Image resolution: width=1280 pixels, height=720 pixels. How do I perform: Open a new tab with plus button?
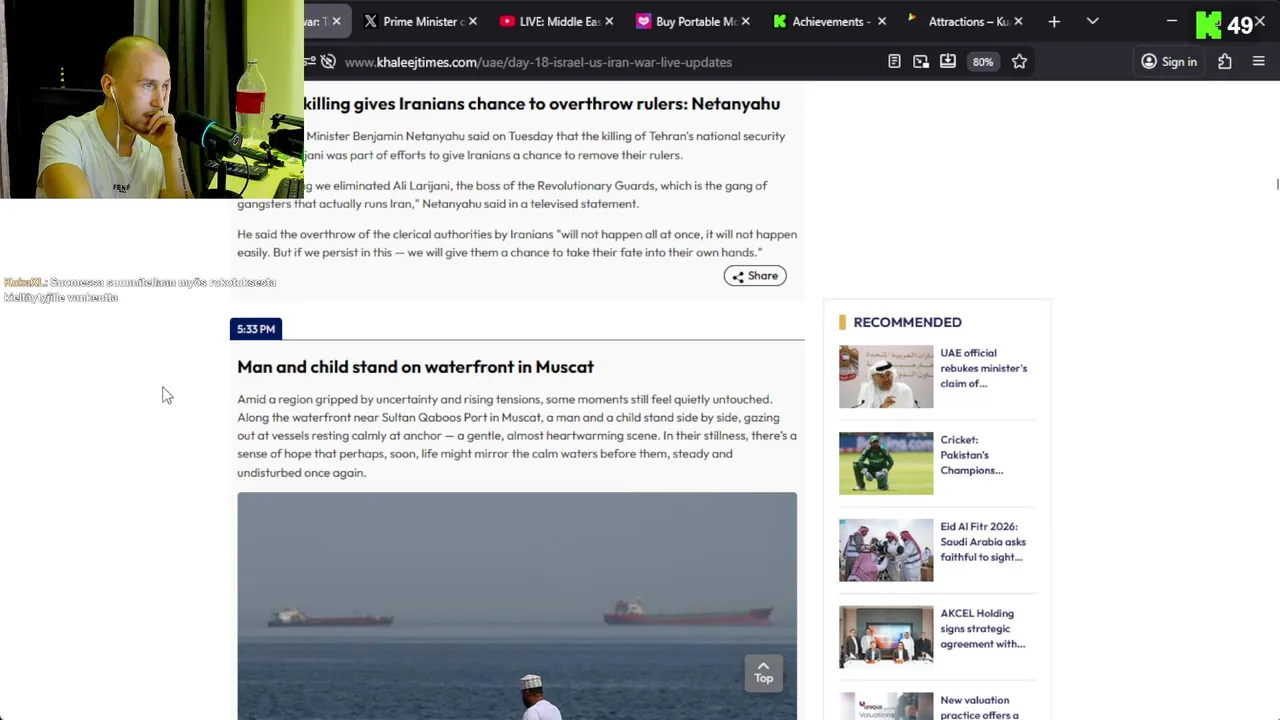pyautogui.click(x=1054, y=21)
